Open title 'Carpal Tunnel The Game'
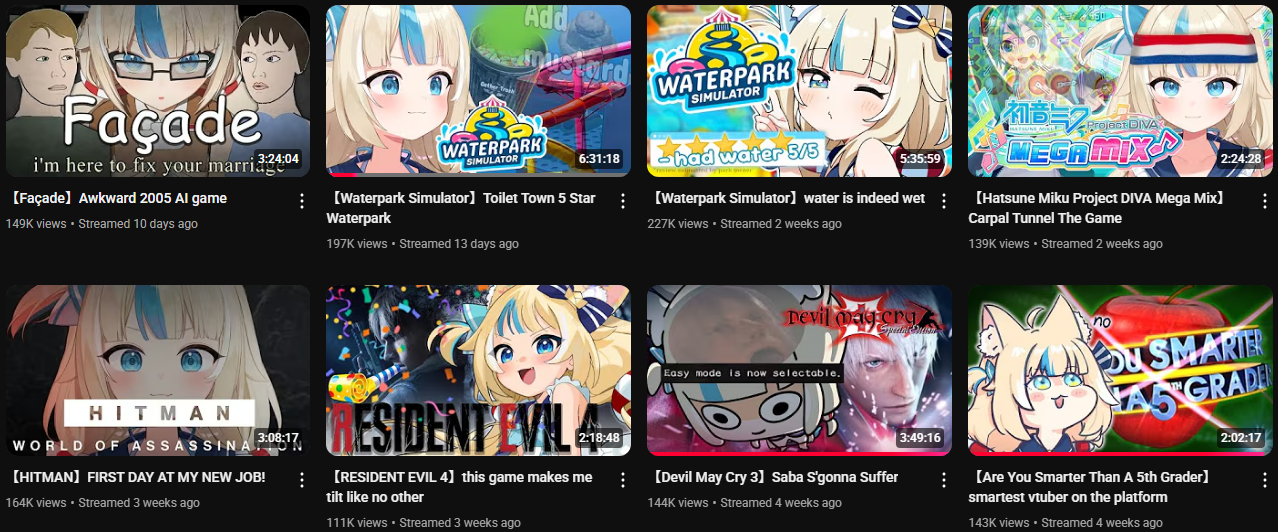Viewport: 1278px width, 532px height. pos(1045,218)
